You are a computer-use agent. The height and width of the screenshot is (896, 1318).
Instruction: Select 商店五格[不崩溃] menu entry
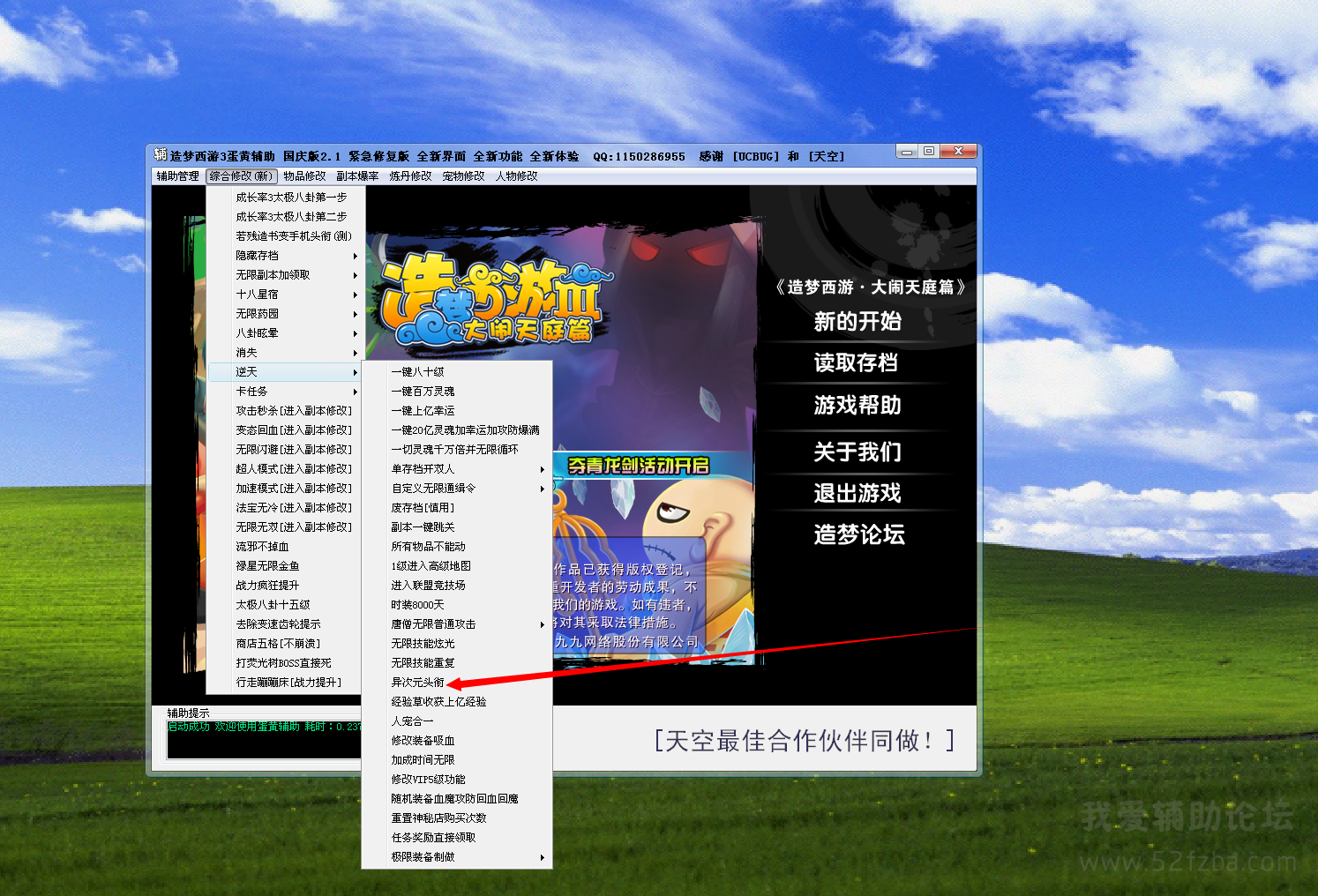(x=284, y=644)
